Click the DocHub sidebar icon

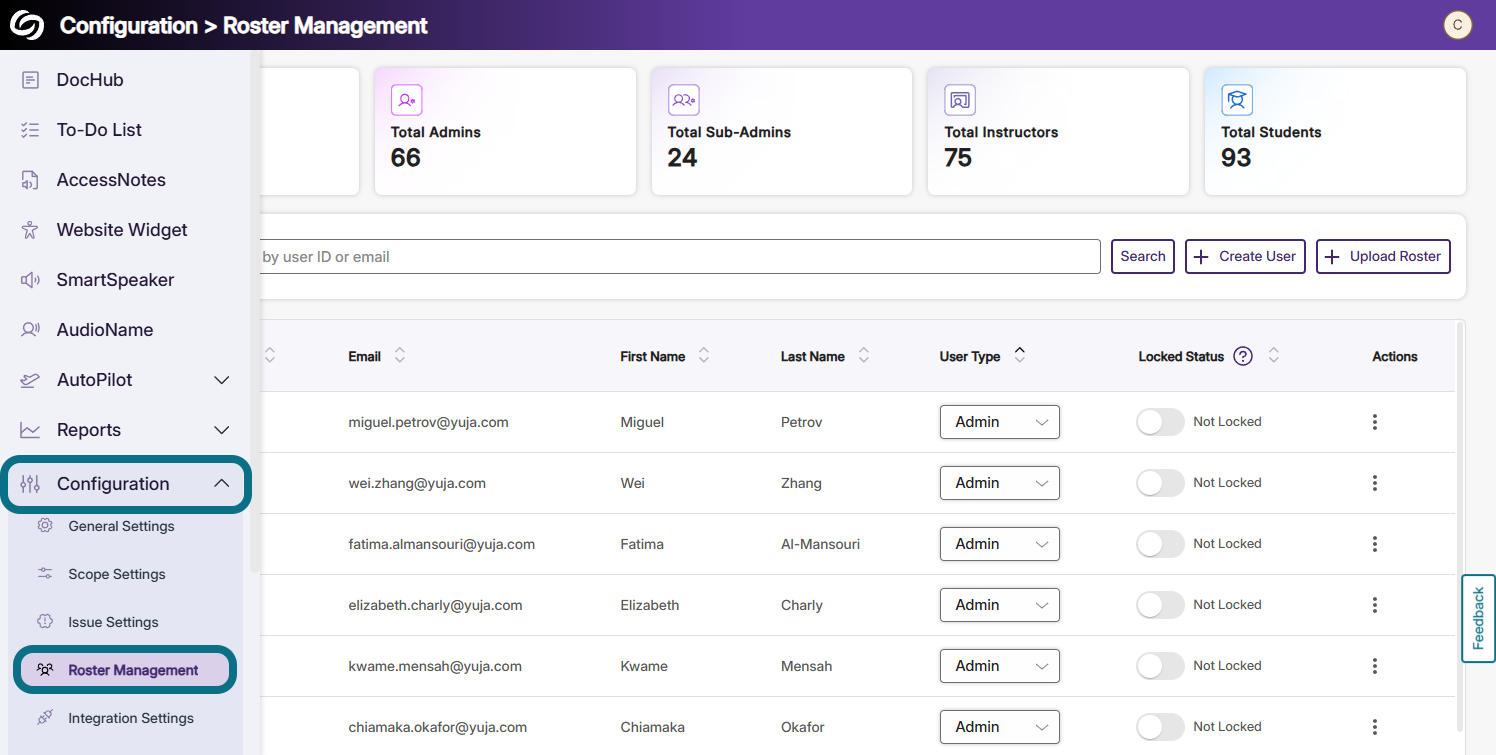point(30,80)
